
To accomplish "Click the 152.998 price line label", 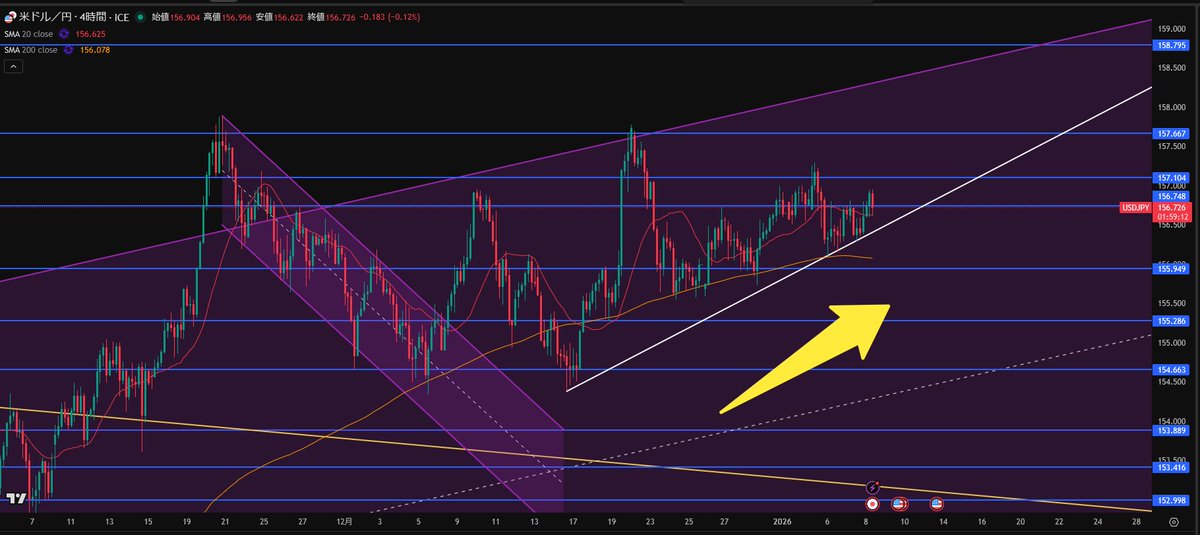I will coord(1172,500).
